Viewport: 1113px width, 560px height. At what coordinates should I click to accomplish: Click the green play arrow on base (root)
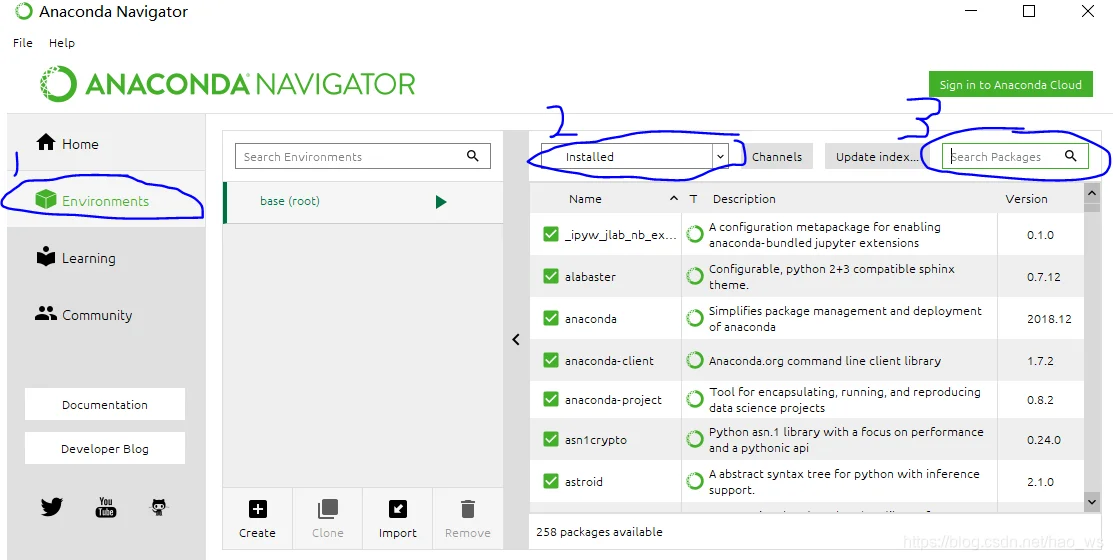coord(441,202)
